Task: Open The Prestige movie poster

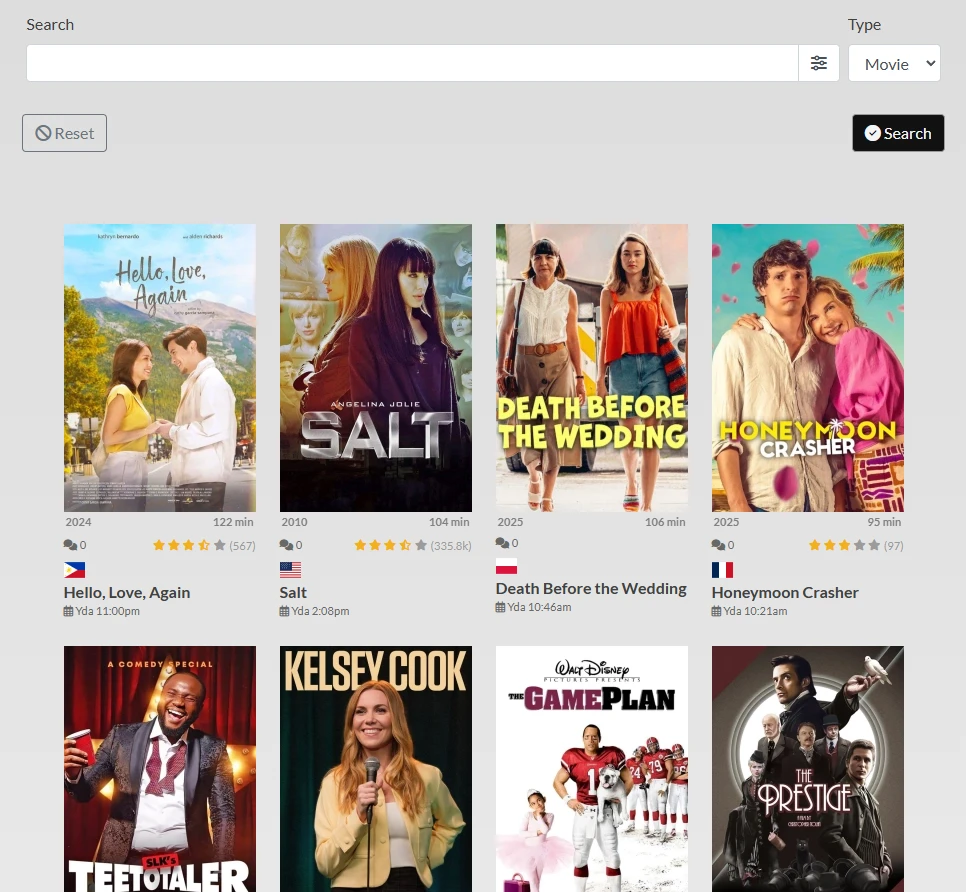Action: pos(807,768)
